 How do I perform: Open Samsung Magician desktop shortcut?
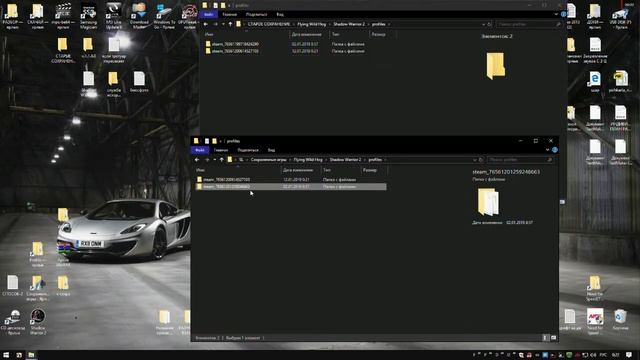[x=89, y=16]
